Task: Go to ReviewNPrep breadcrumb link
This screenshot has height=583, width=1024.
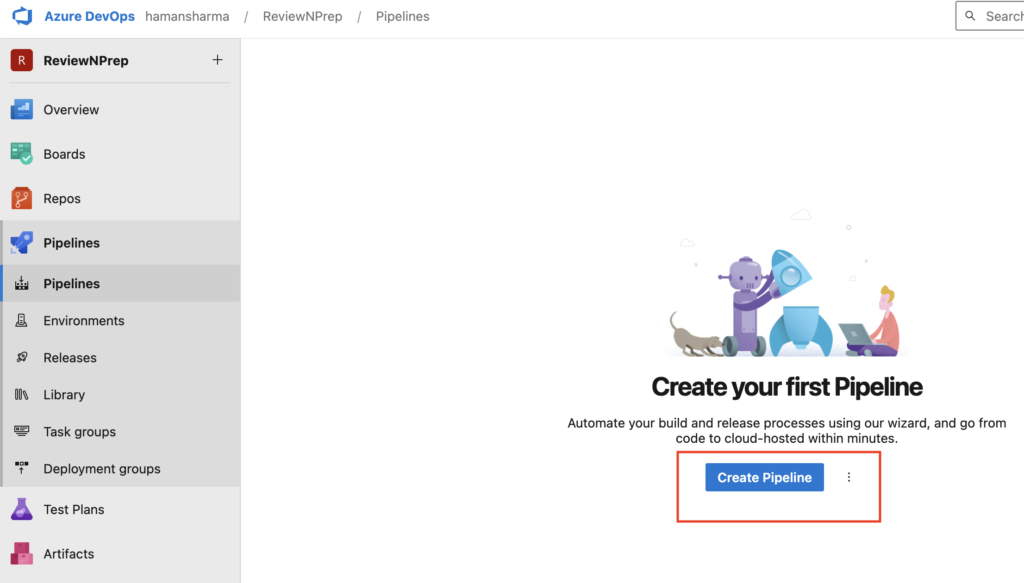Action: (302, 16)
